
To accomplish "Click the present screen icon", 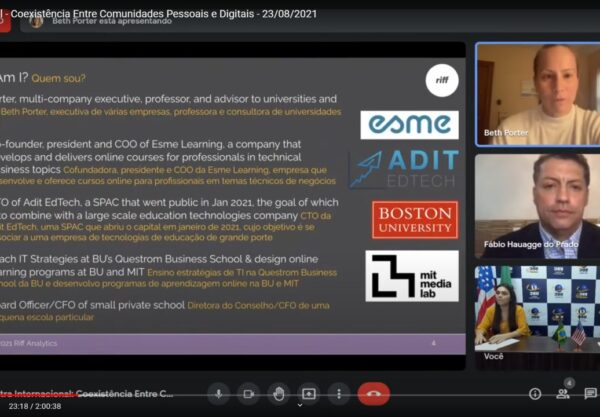I will 309,394.
